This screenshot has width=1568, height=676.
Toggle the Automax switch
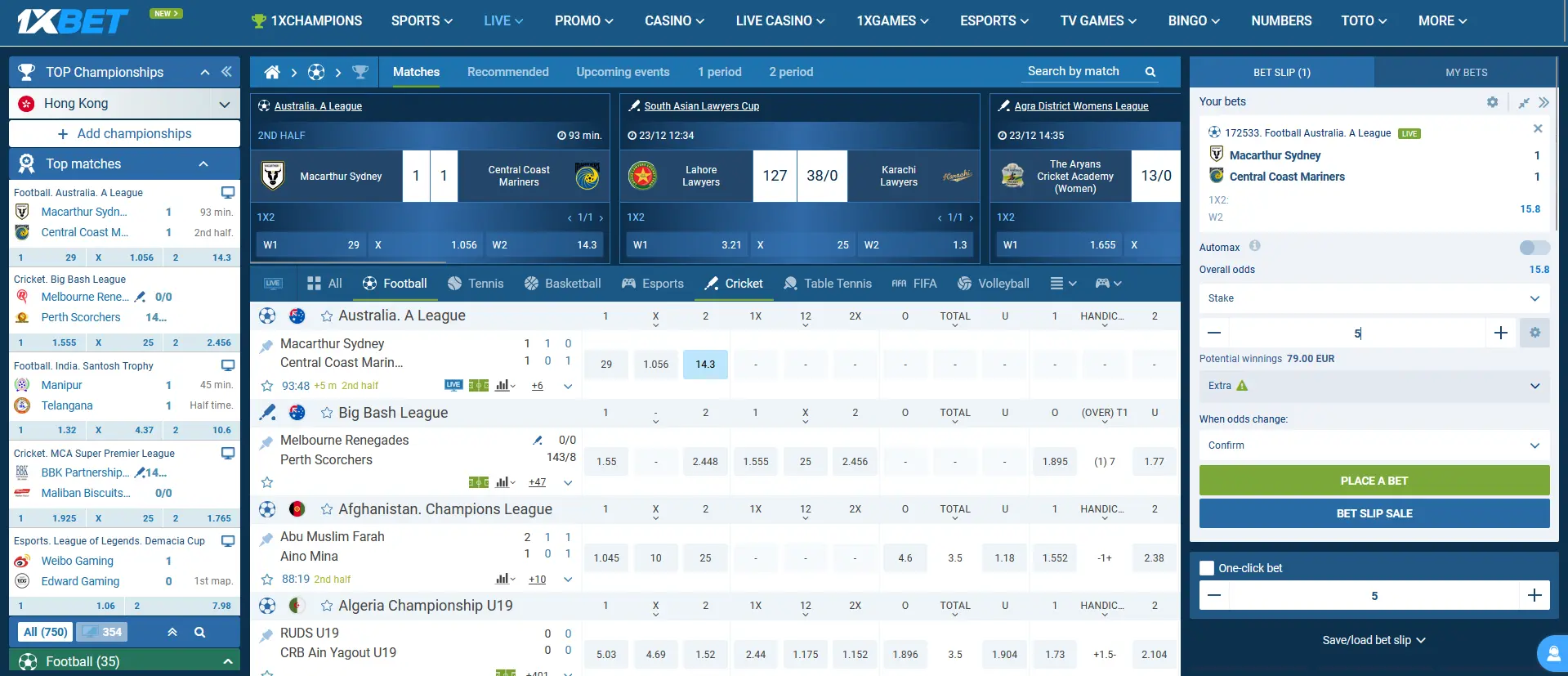(x=1534, y=248)
